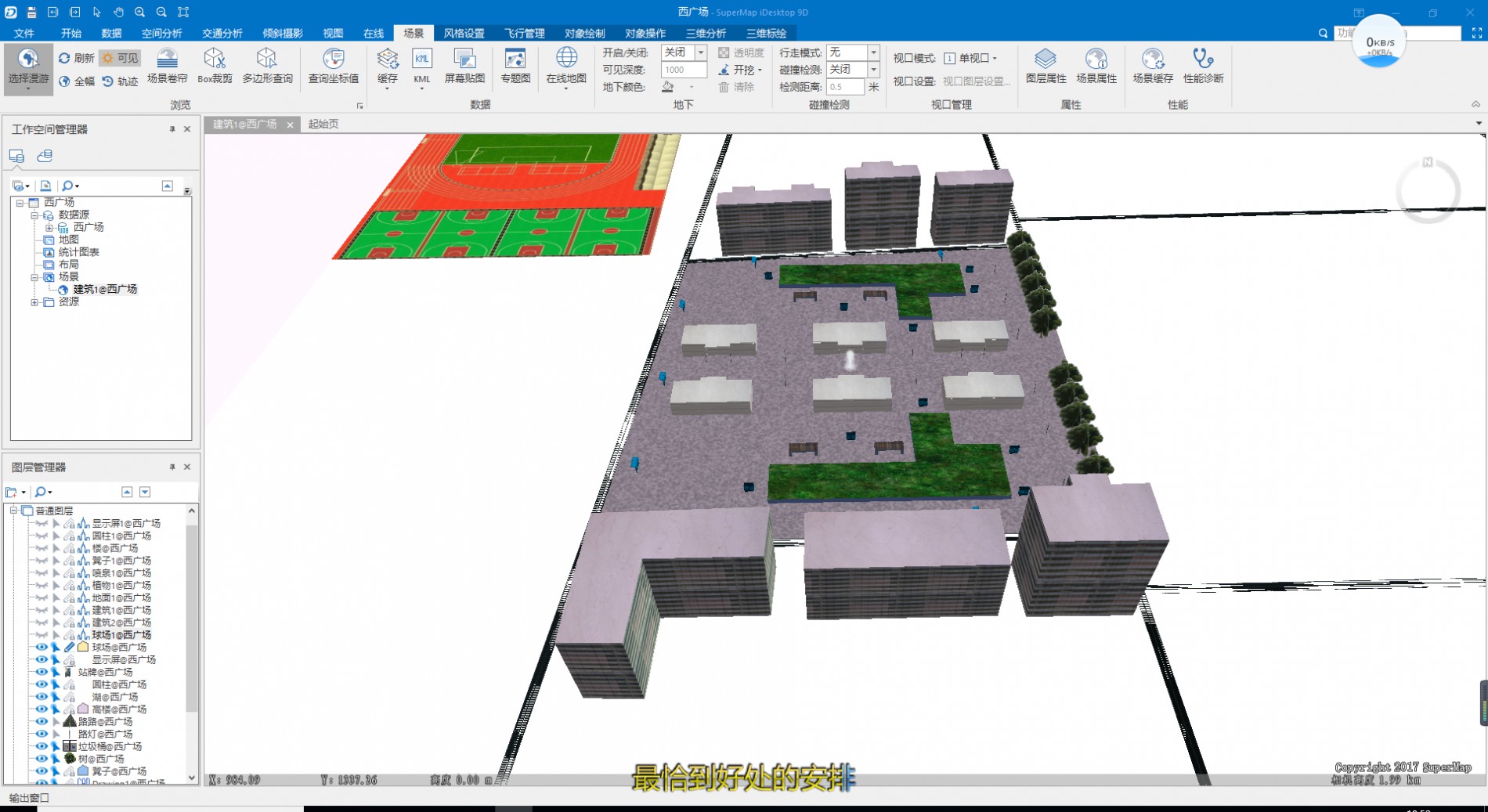Hide the 站牌@西广场 layer
The image size is (1488, 812).
(42, 672)
